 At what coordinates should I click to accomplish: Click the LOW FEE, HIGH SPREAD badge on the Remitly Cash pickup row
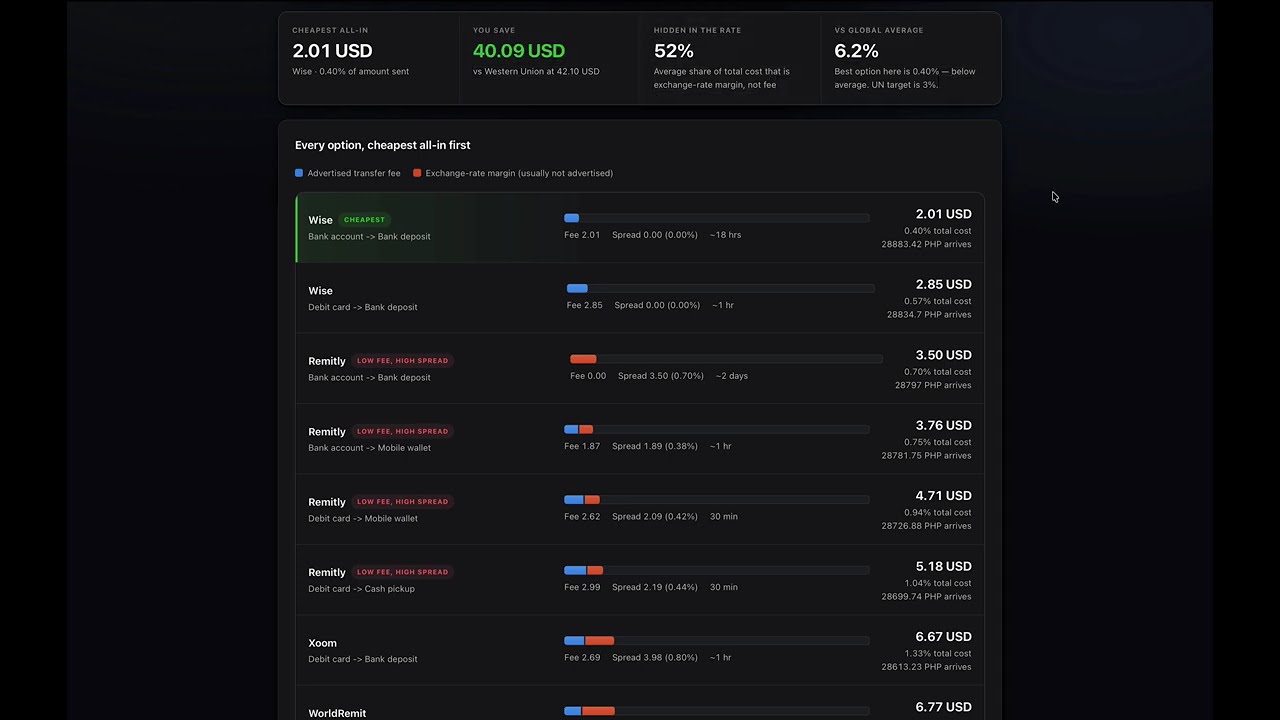coord(402,572)
